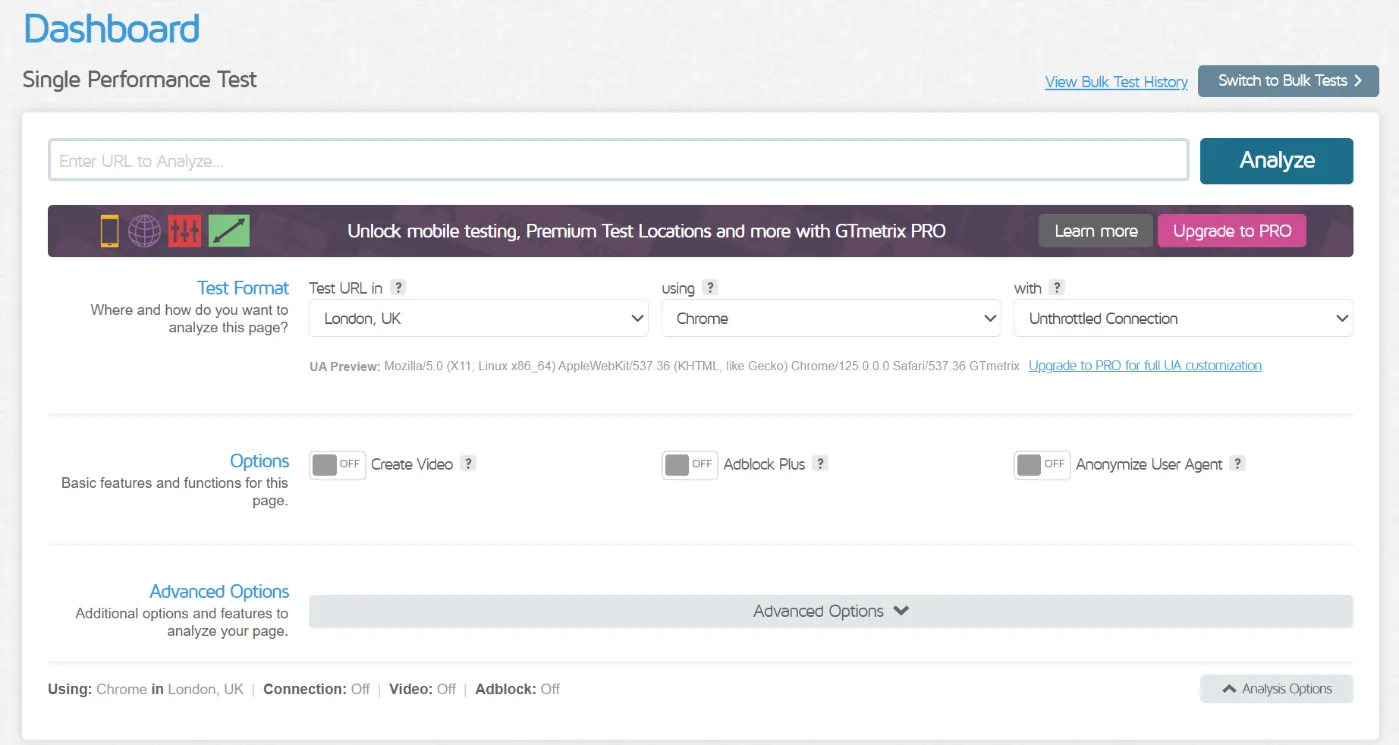1399x745 pixels.
Task: Open the Unthrottled Connection dropdown
Action: click(x=1182, y=319)
